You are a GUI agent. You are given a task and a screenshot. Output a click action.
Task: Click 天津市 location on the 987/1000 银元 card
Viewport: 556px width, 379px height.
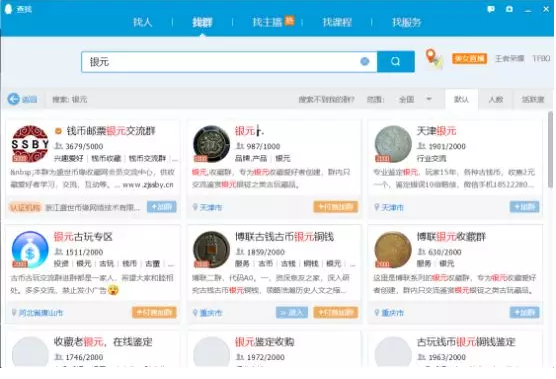coord(211,207)
